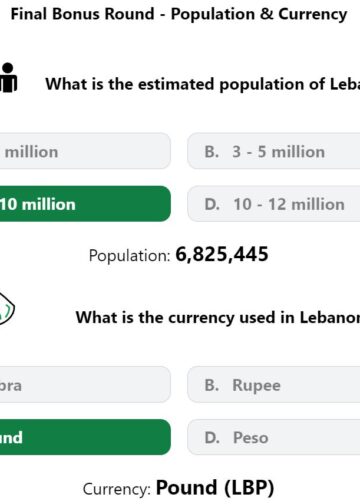Click the letter B beside Rupee
Viewport: 360px width, 504px height.
click(212, 385)
